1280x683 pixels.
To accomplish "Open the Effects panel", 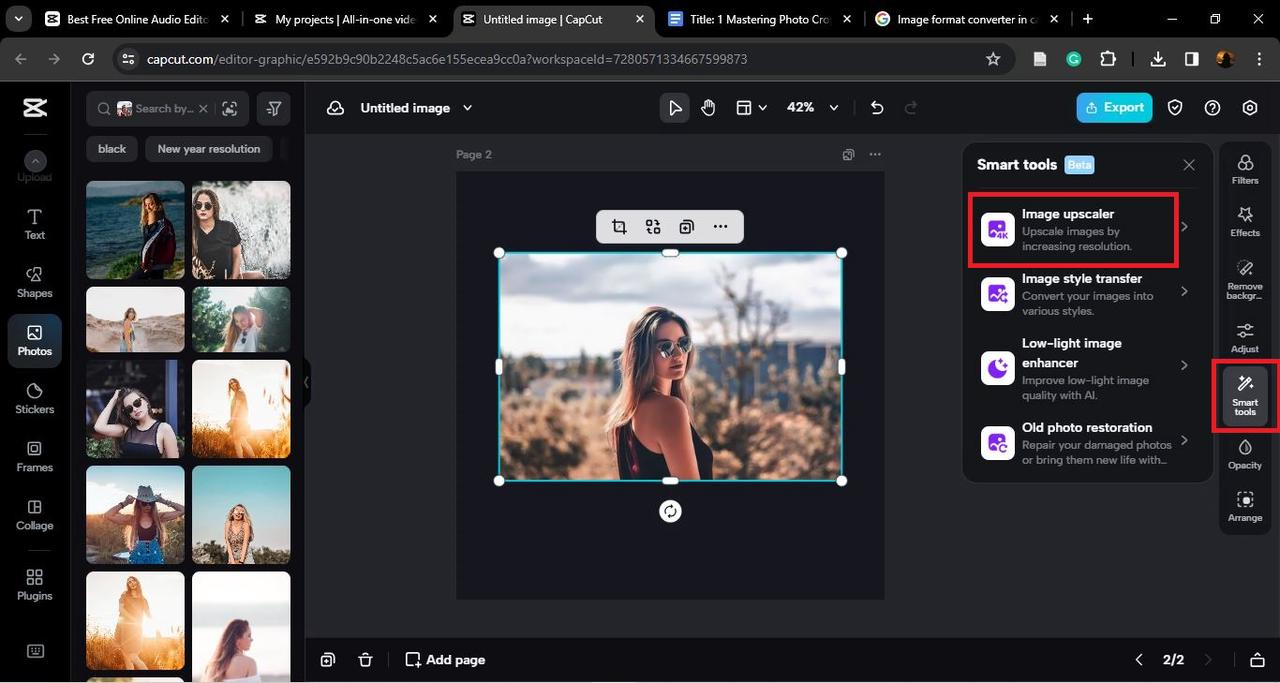I will 1245,221.
